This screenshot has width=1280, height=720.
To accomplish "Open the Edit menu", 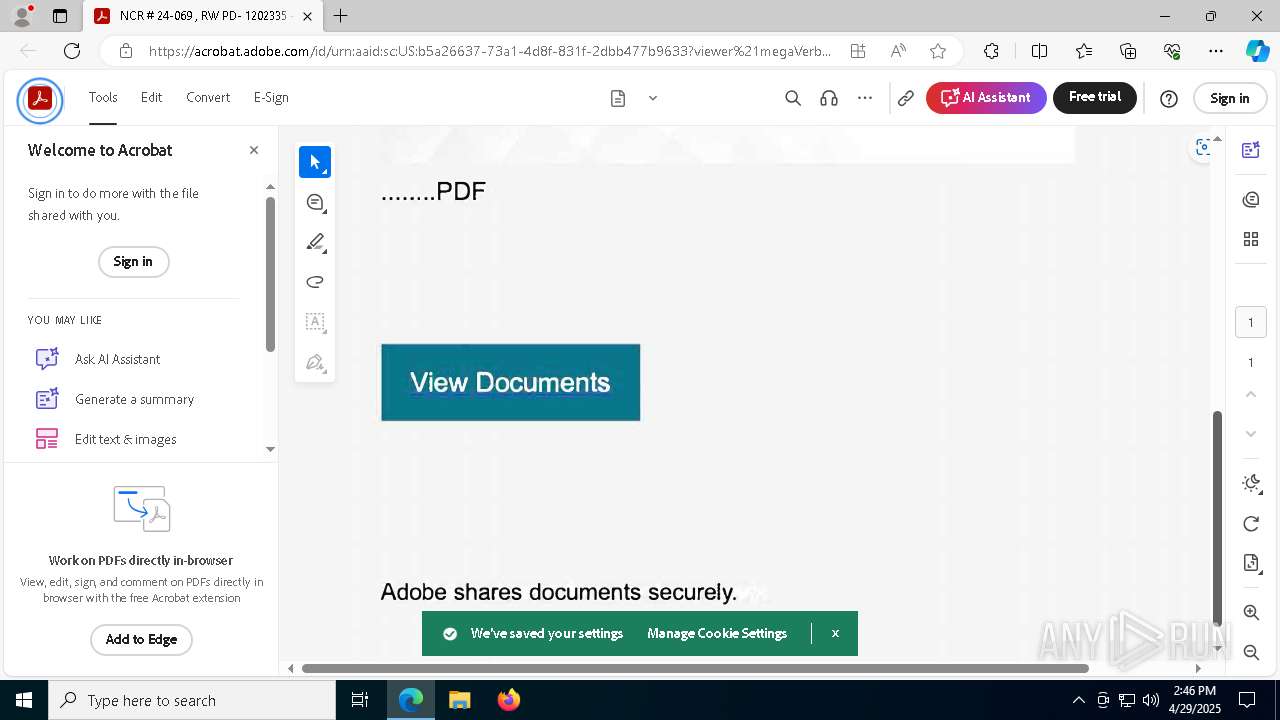I will 151,97.
